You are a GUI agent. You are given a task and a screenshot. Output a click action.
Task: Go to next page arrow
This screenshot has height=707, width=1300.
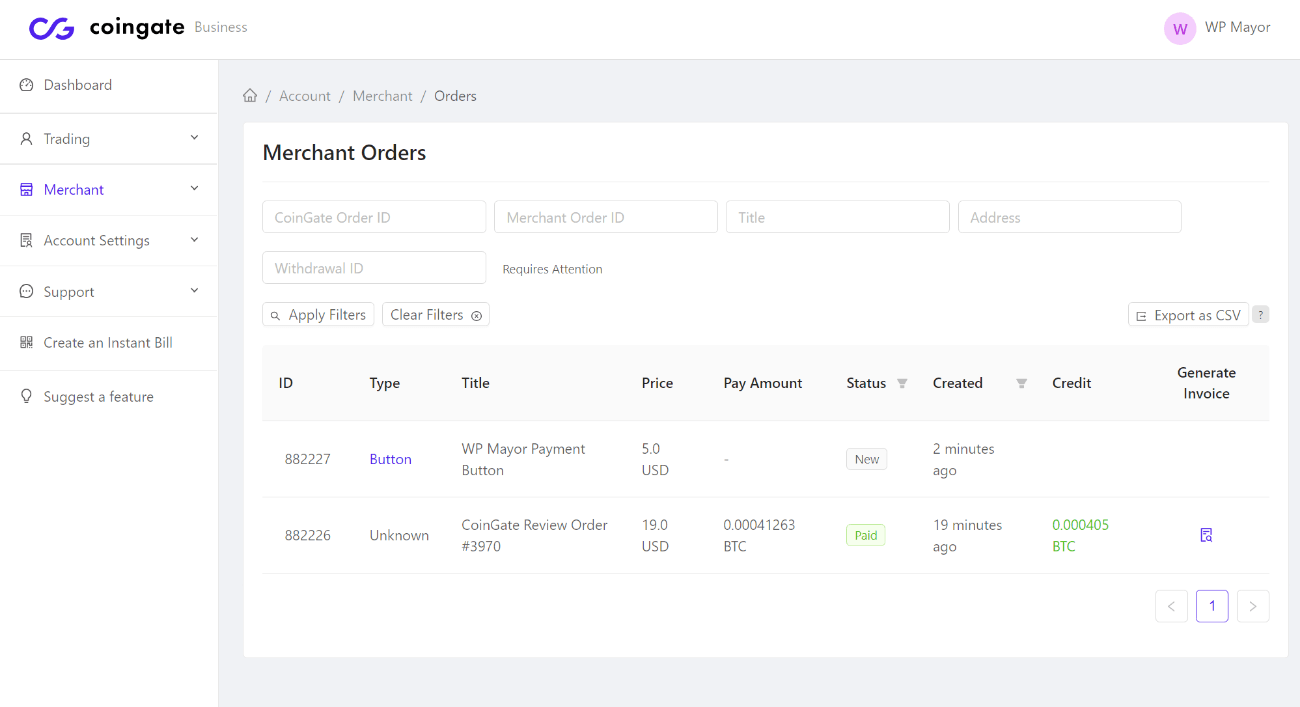(1253, 606)
